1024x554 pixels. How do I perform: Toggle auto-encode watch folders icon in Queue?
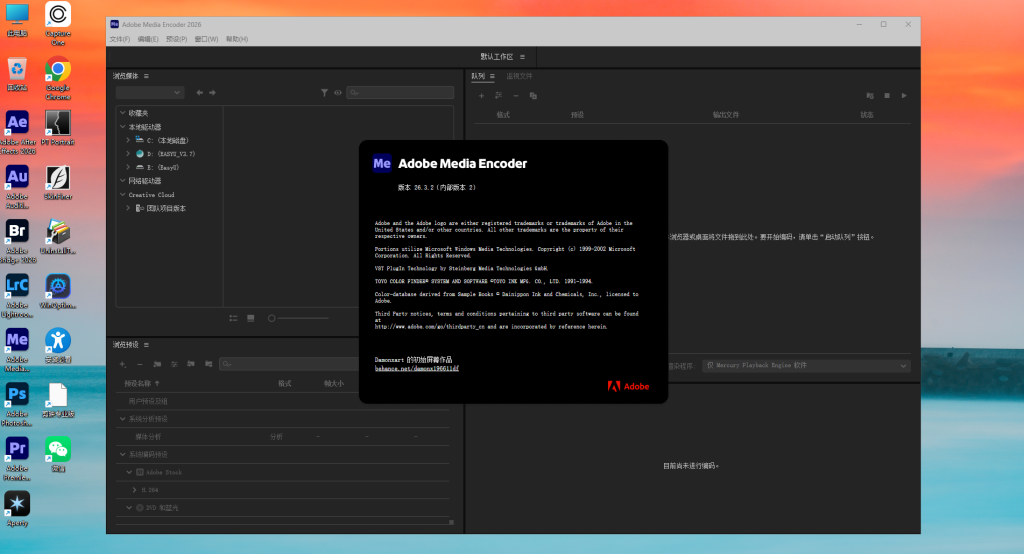pos(869,95)
